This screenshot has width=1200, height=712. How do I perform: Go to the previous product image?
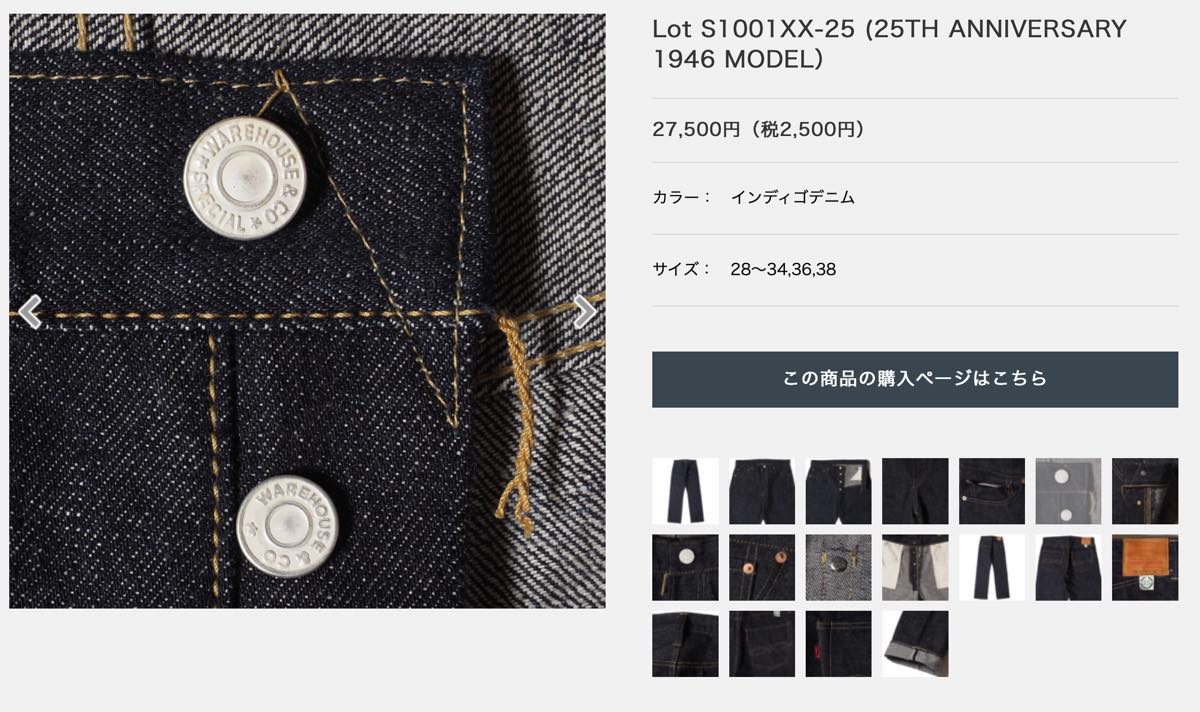pyautogui.click(x=30, y=311)
